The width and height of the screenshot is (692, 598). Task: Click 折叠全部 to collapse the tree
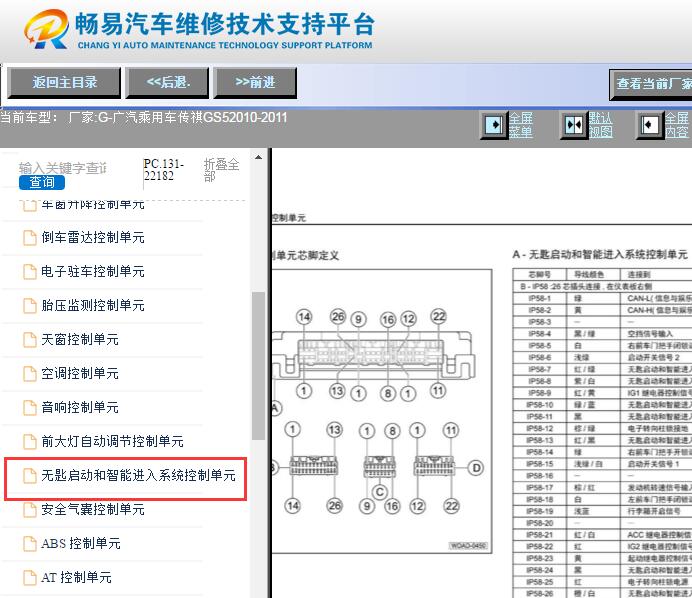(x=222, y=170)
